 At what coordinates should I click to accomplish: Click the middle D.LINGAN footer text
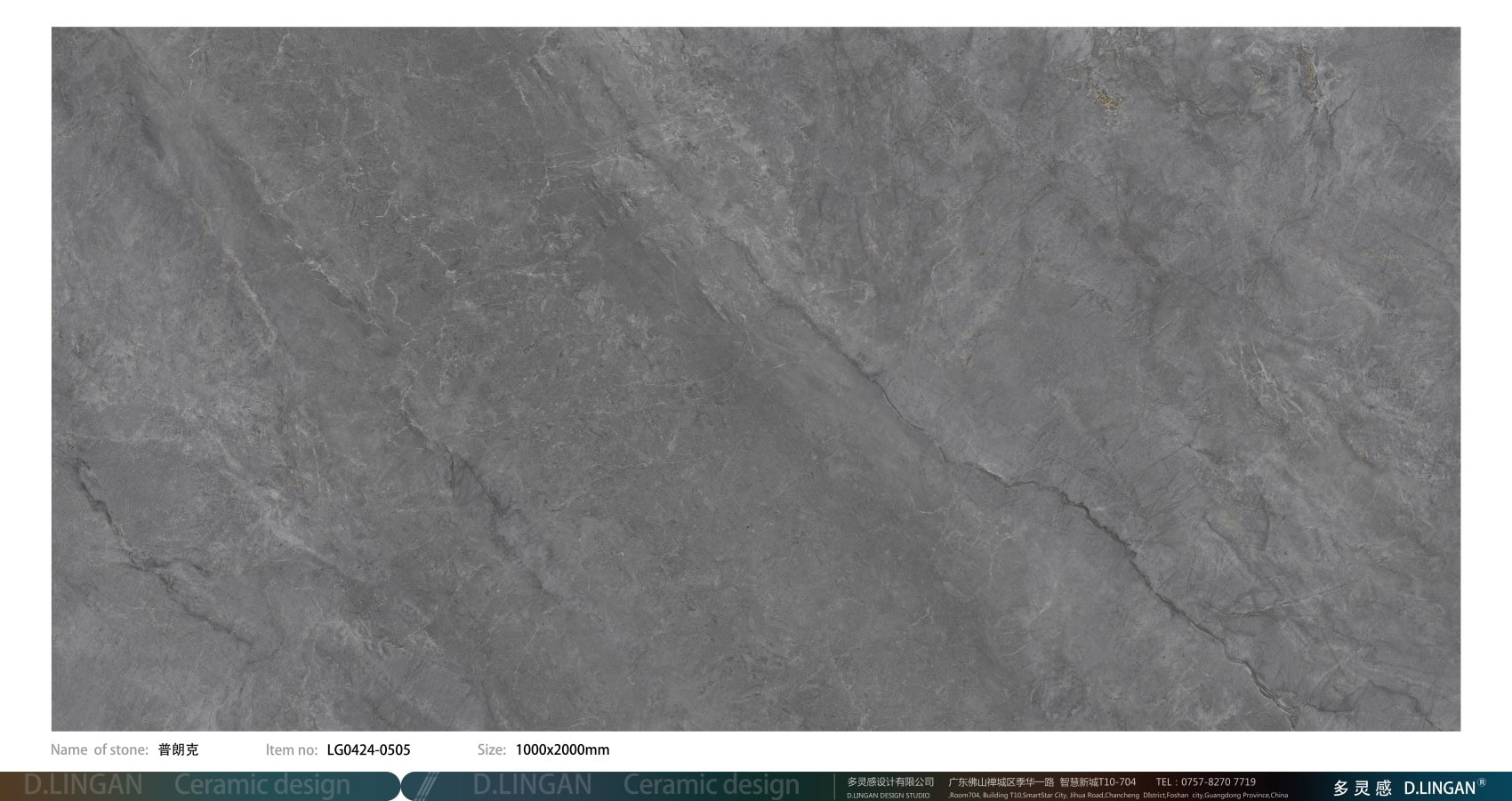point(532,785)
